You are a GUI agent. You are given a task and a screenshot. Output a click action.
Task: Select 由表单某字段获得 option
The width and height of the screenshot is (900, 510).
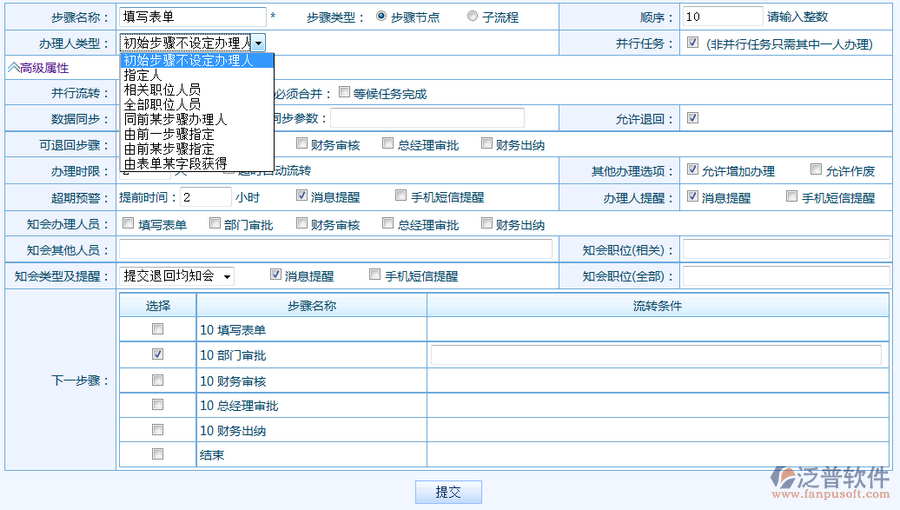175,163
